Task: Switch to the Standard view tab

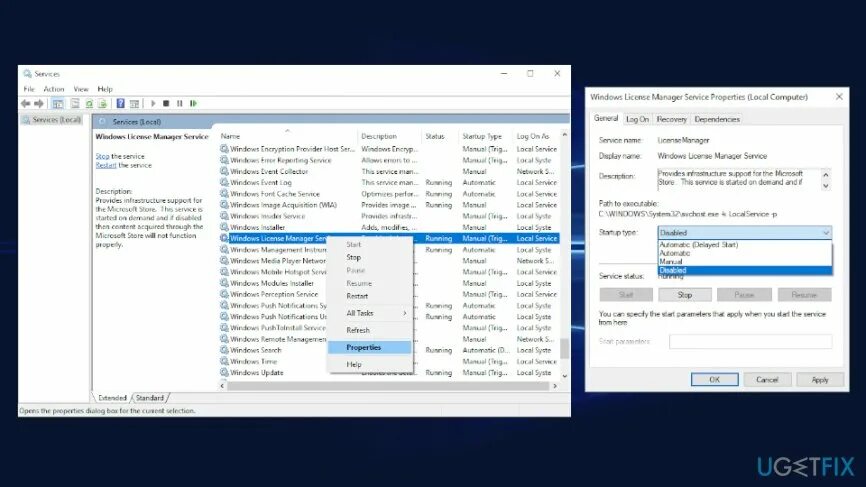Action: pos(150,398)
